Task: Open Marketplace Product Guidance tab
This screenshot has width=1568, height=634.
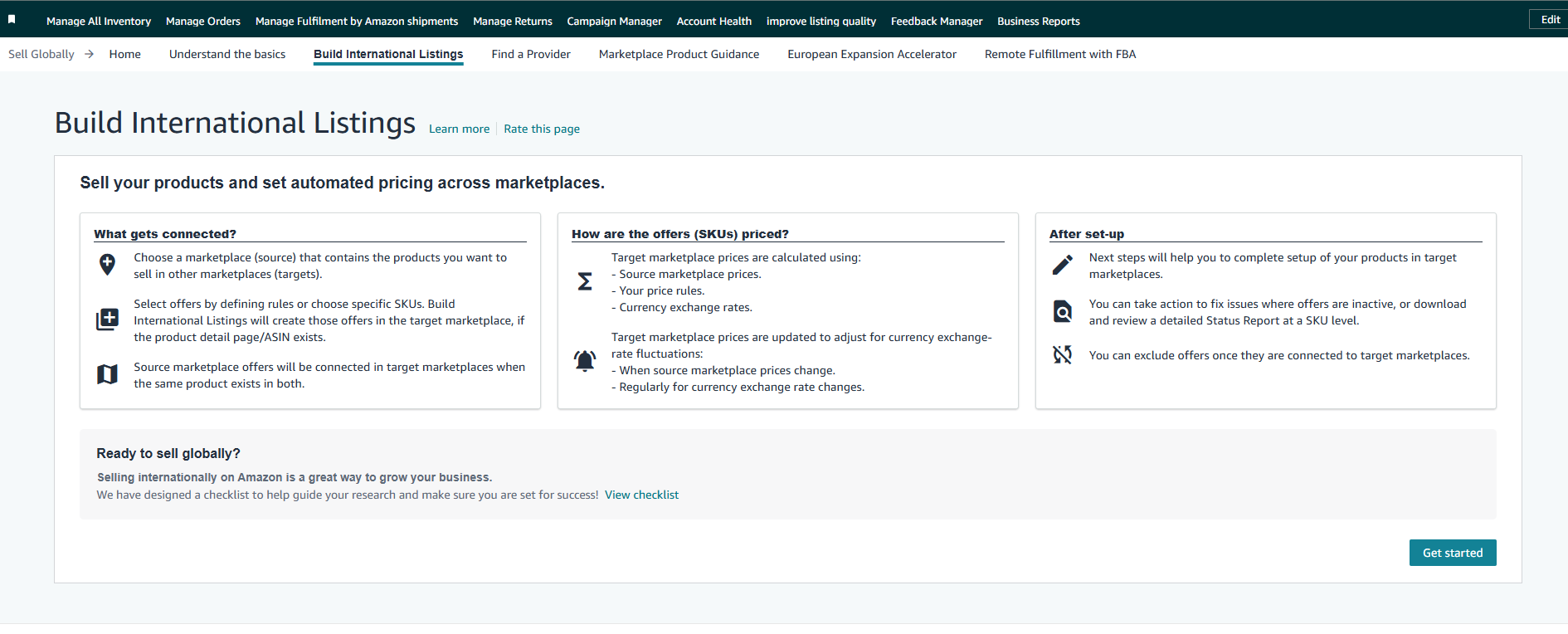Action: tap(679, 54)
